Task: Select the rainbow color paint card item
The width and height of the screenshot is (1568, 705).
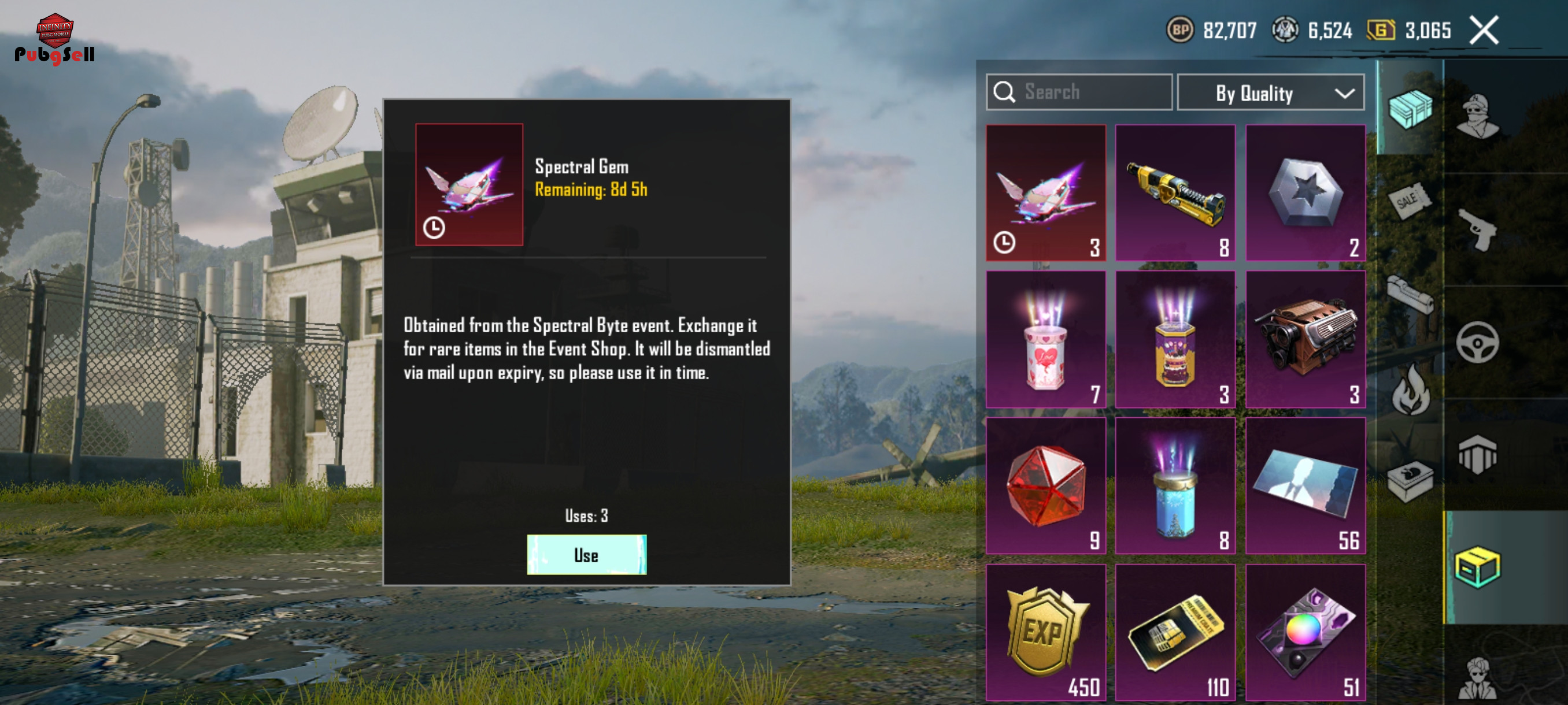Action: 1305,632
